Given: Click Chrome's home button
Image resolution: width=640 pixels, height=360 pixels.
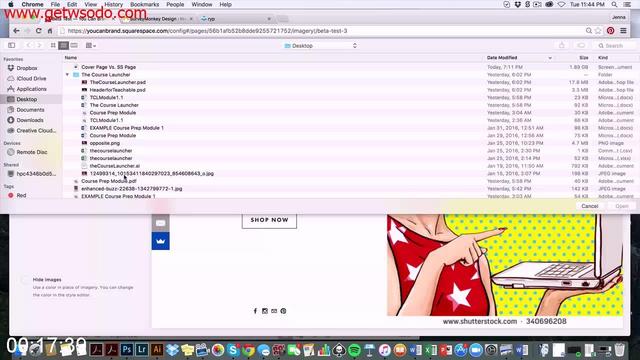Looking at the screenshot, I should tap(50, 31).
